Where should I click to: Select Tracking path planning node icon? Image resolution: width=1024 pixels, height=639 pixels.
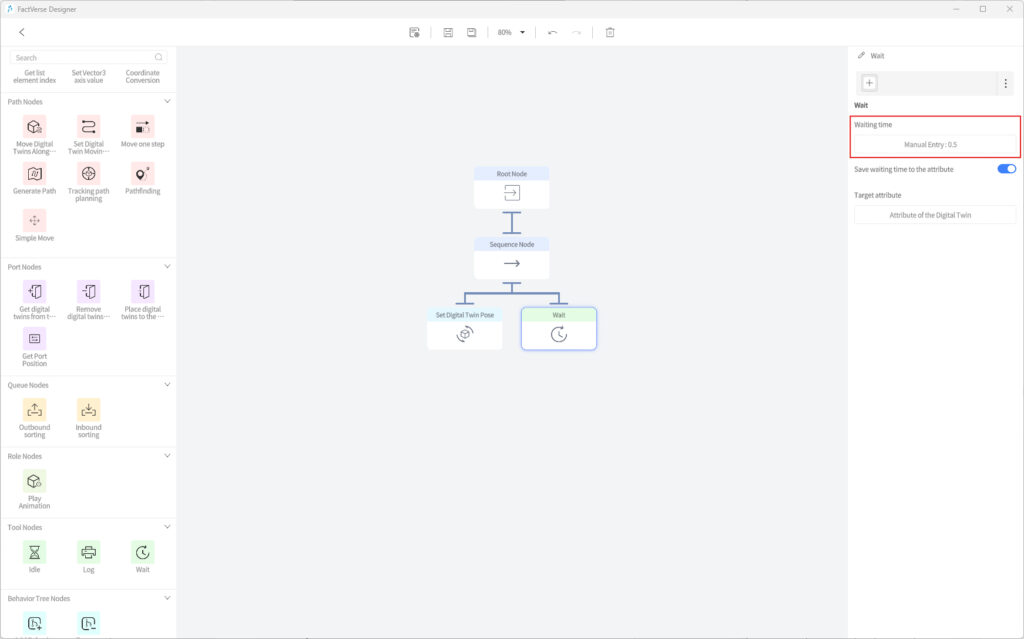88,174
